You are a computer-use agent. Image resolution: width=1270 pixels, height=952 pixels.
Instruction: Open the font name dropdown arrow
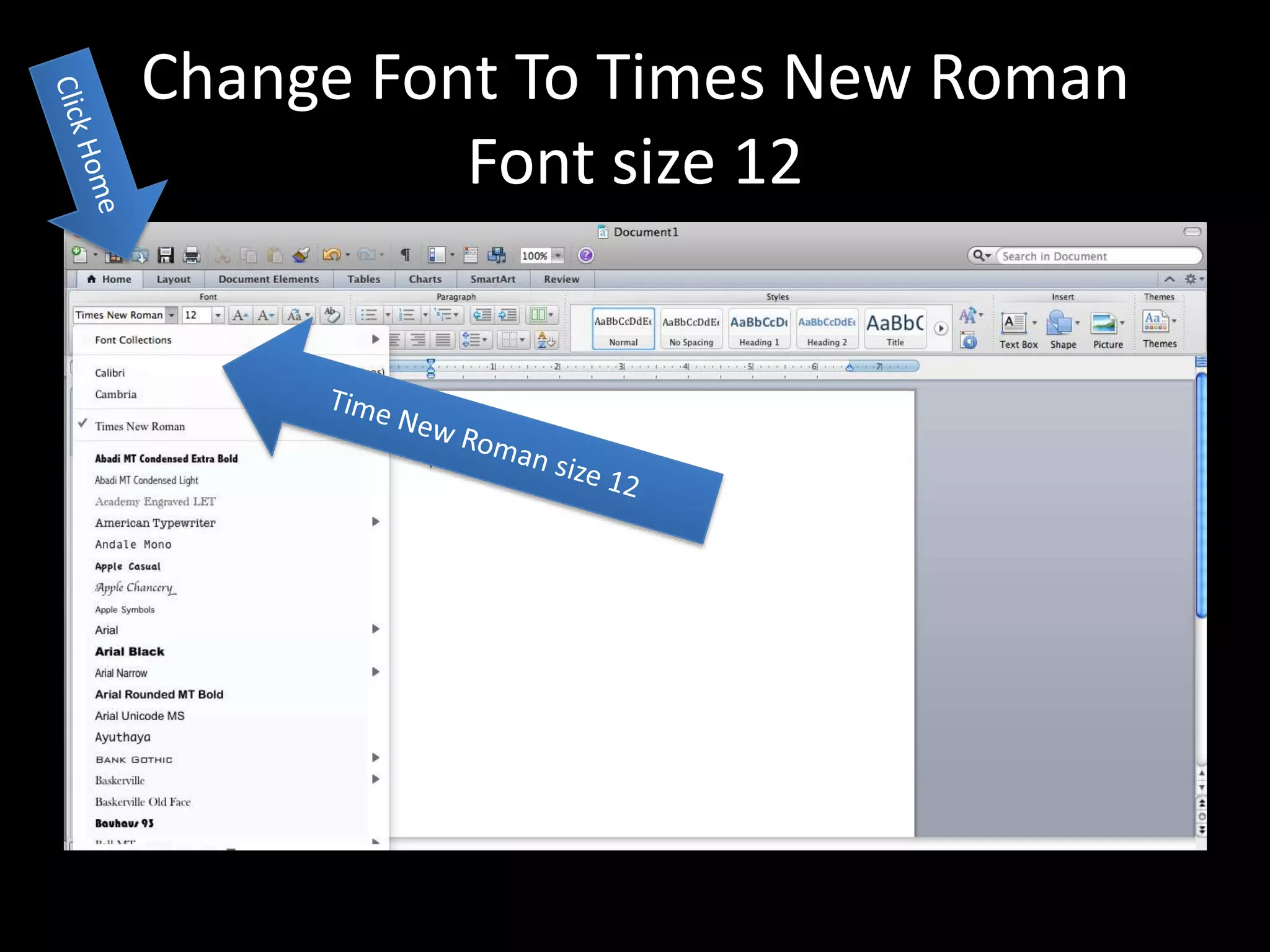tap(172, 315)
